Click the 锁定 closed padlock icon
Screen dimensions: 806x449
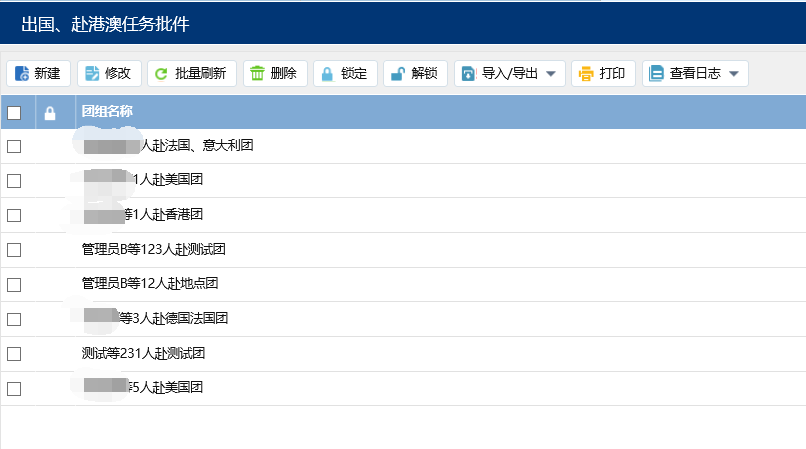(328, 73)
